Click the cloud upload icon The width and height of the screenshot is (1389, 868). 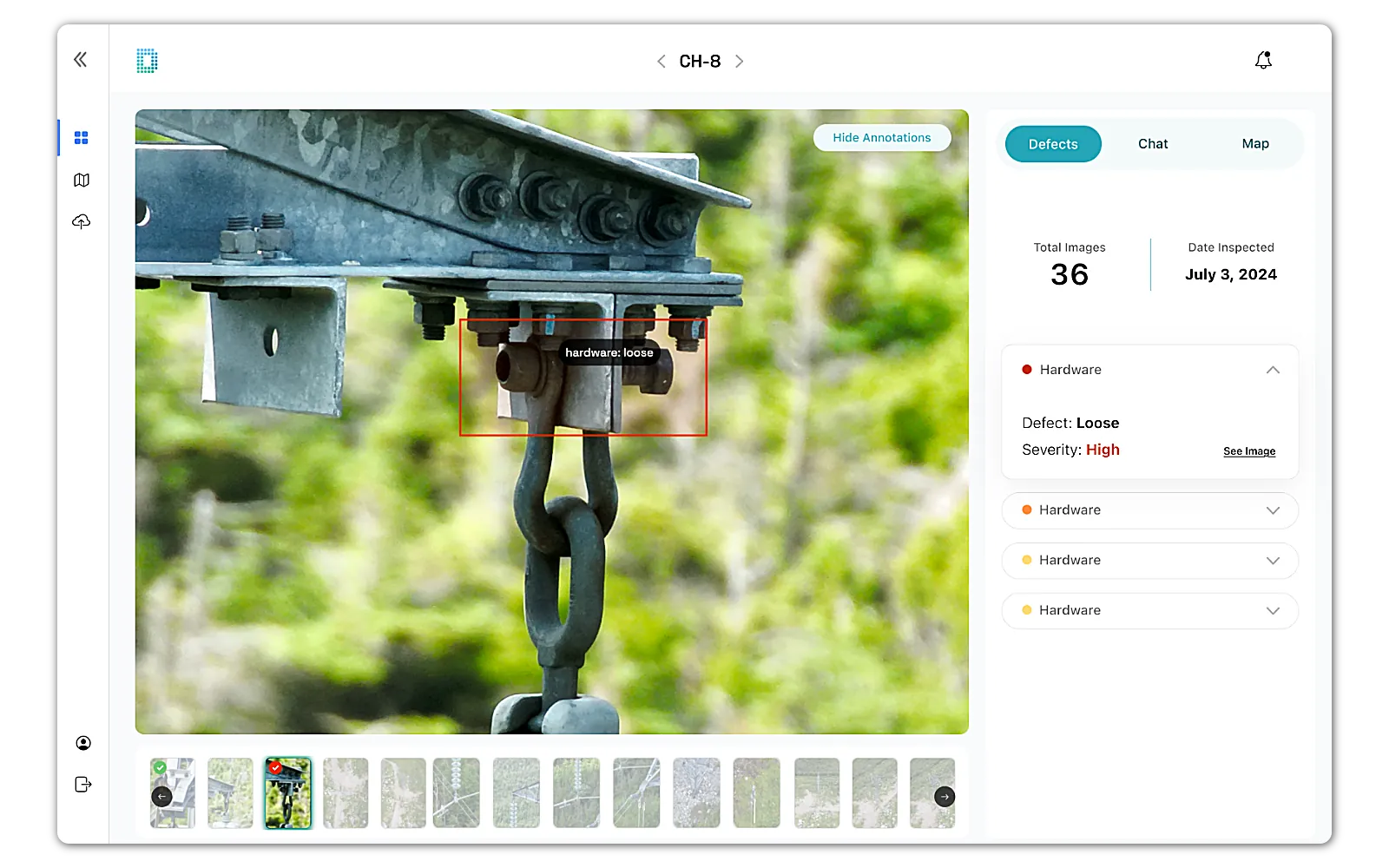82,221
